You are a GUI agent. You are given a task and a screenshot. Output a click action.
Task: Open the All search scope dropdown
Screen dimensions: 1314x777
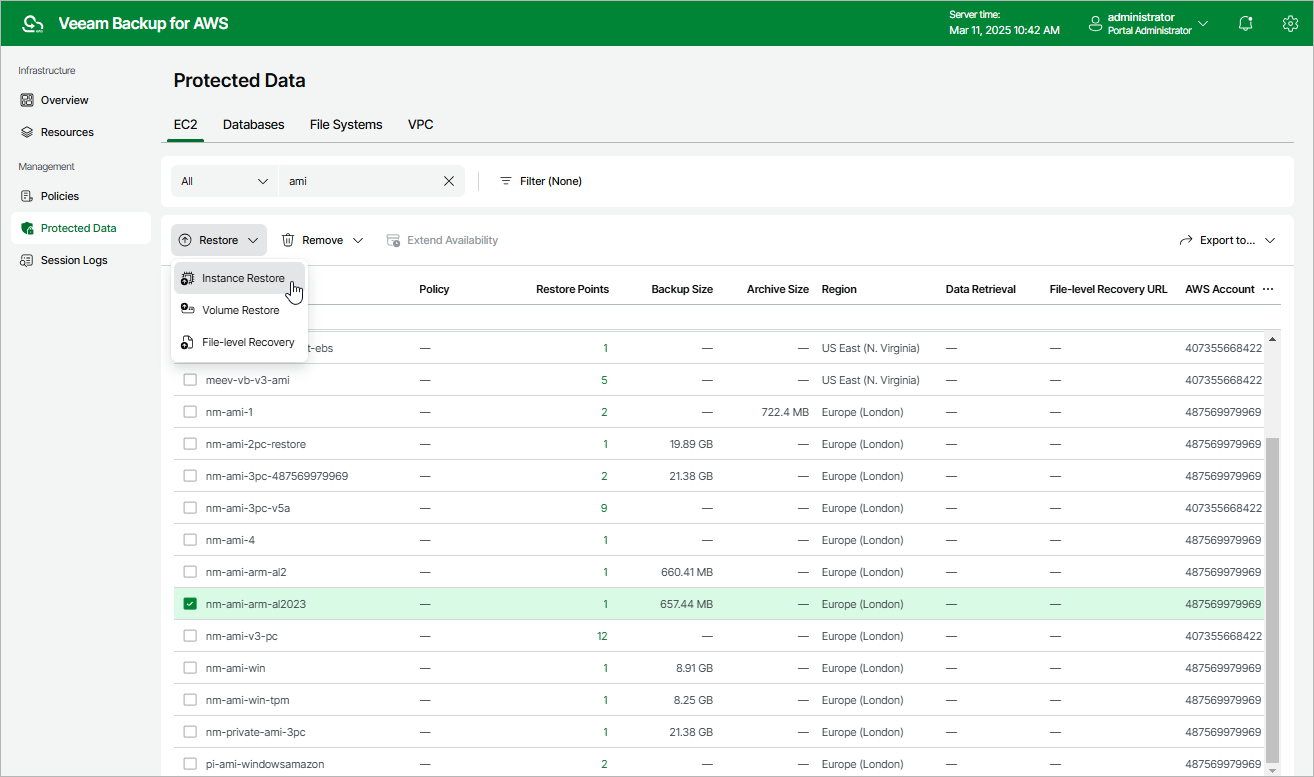coord(224,181)
